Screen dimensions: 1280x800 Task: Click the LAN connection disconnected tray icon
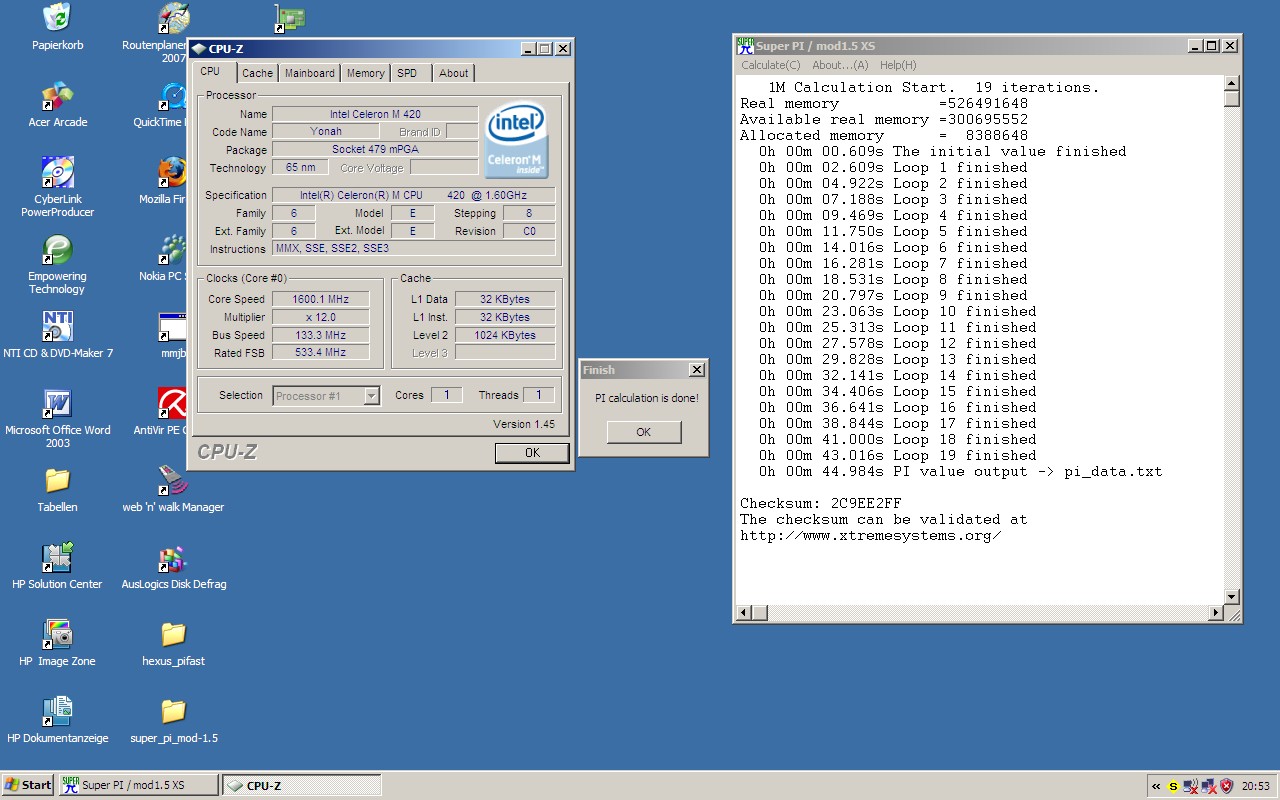1209,786
